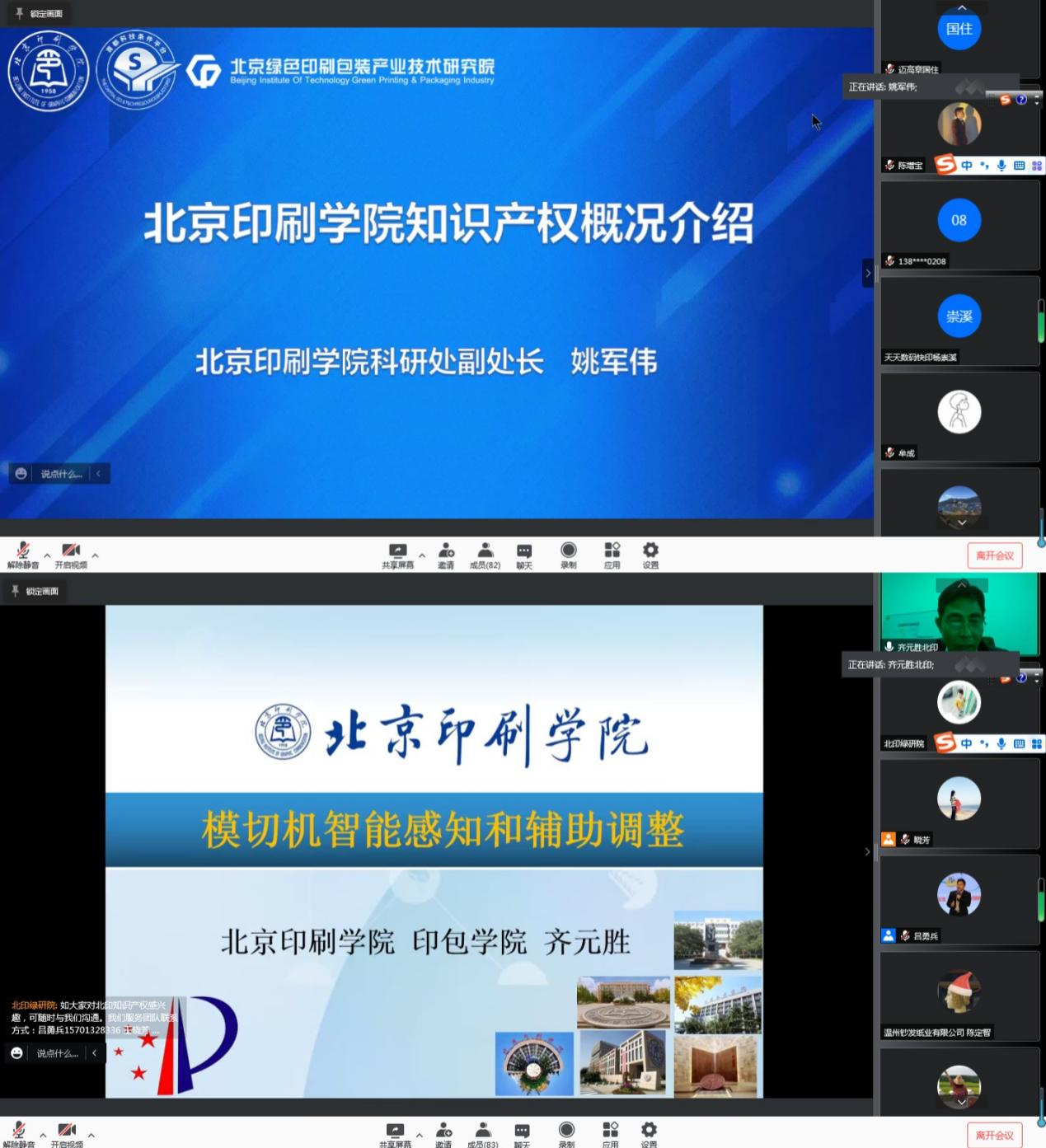
Task: Click 离开会议 in the upper meeting window
Action: point(994,555)
